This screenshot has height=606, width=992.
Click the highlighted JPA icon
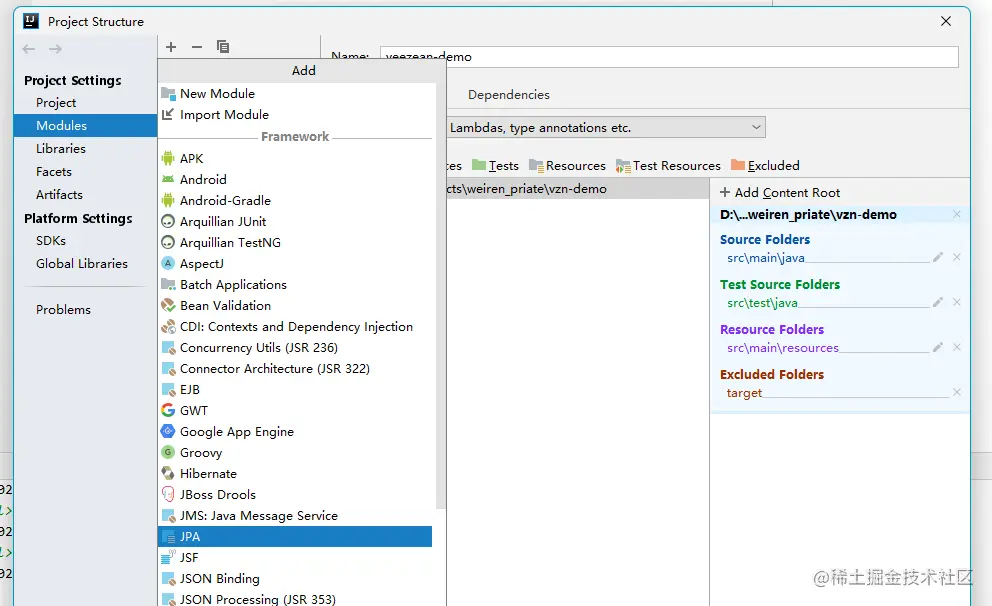(x=168, y=536)
